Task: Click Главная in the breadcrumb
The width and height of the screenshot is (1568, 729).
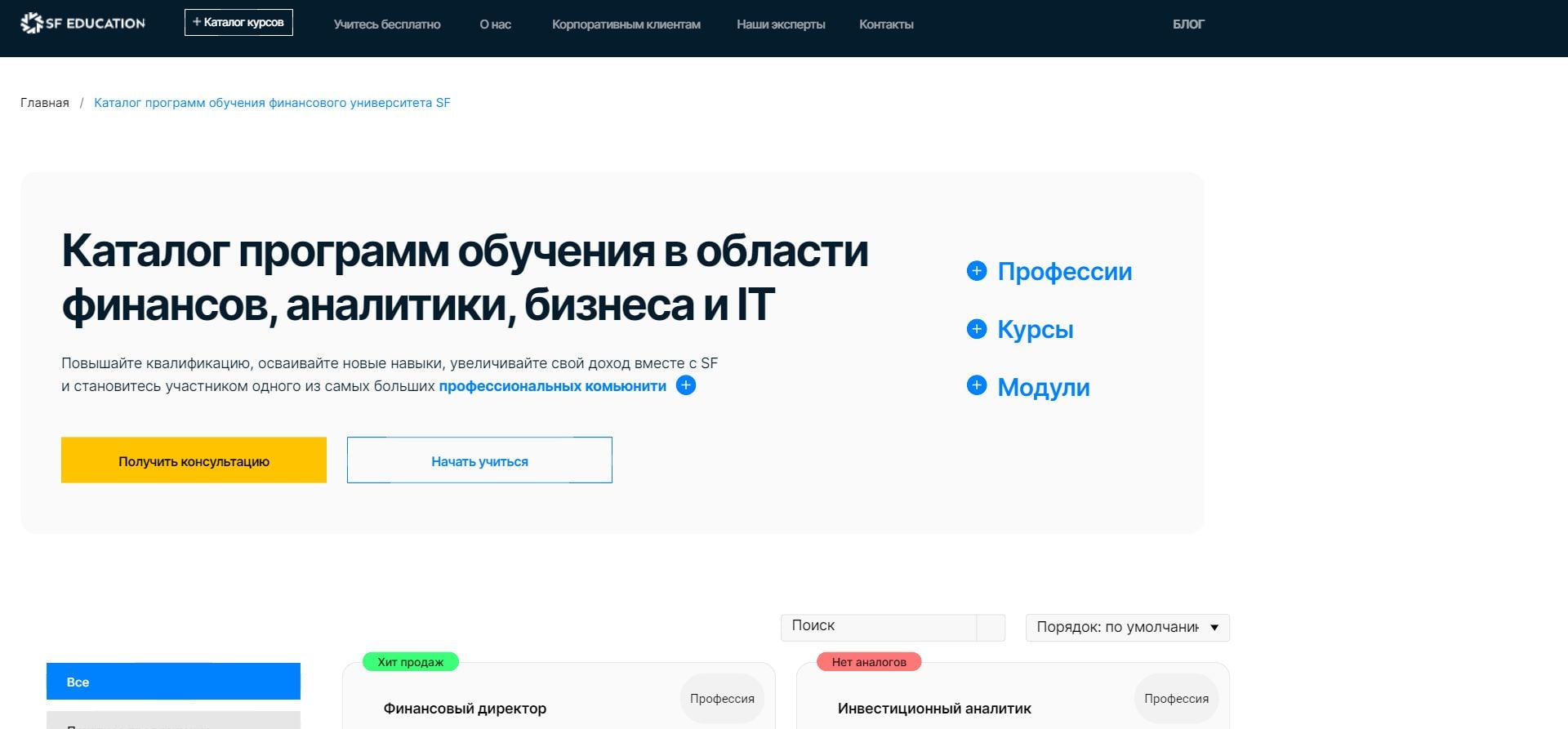Action: pos(45,103)
